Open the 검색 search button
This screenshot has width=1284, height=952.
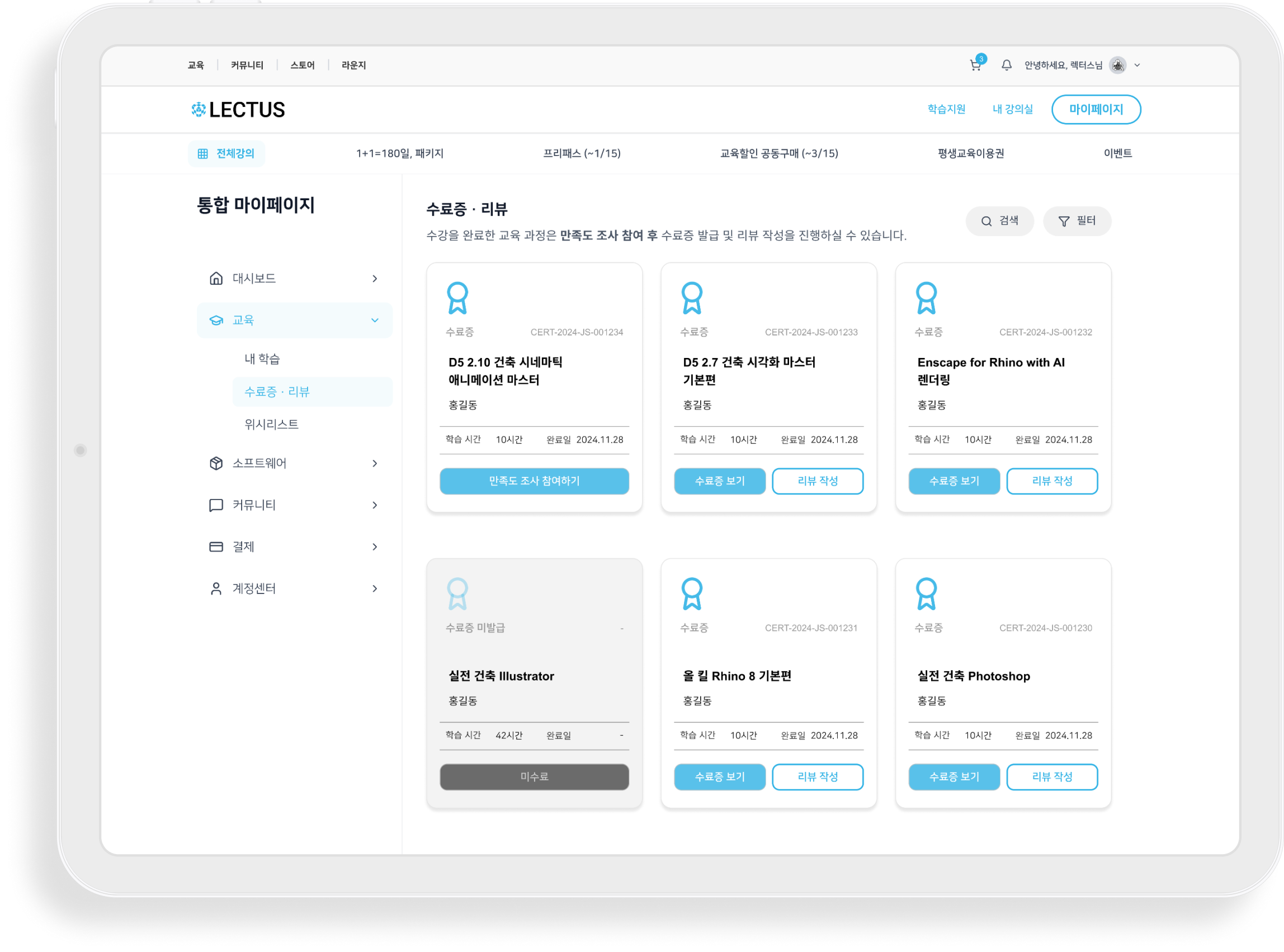999,221
